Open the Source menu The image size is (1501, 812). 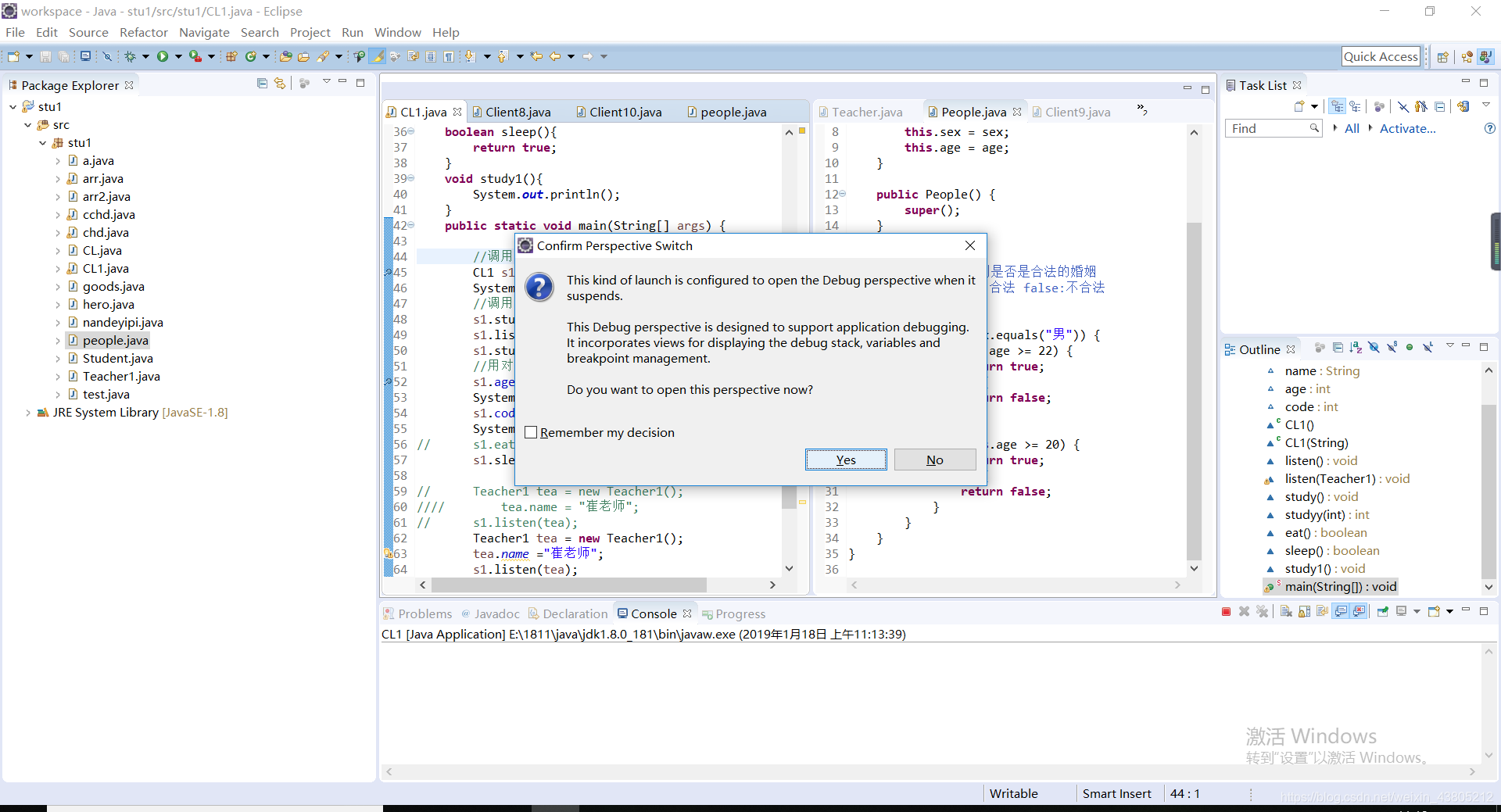point(88,32)
